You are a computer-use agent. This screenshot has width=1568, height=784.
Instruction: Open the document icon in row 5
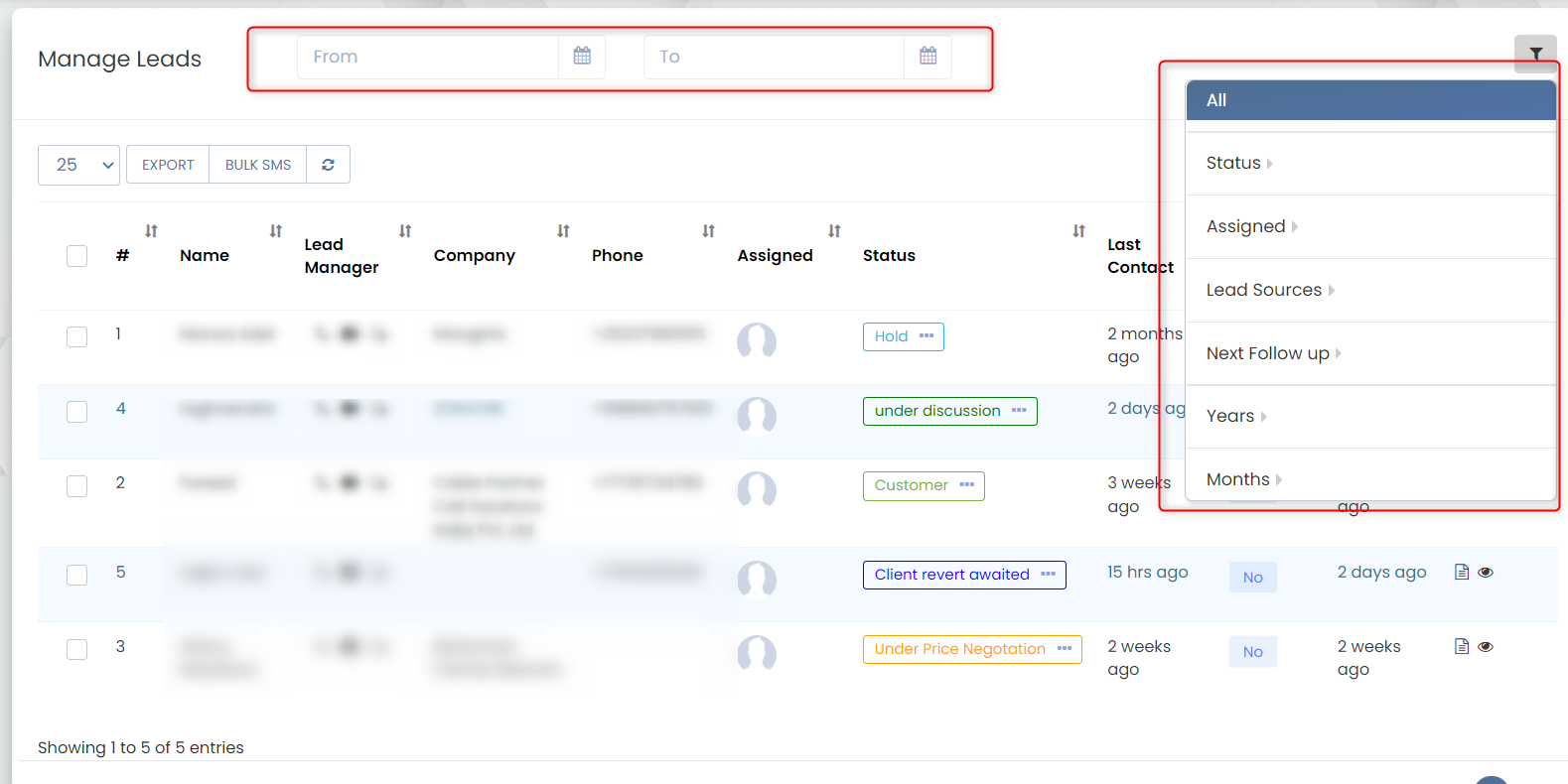tap(1462, 572)
